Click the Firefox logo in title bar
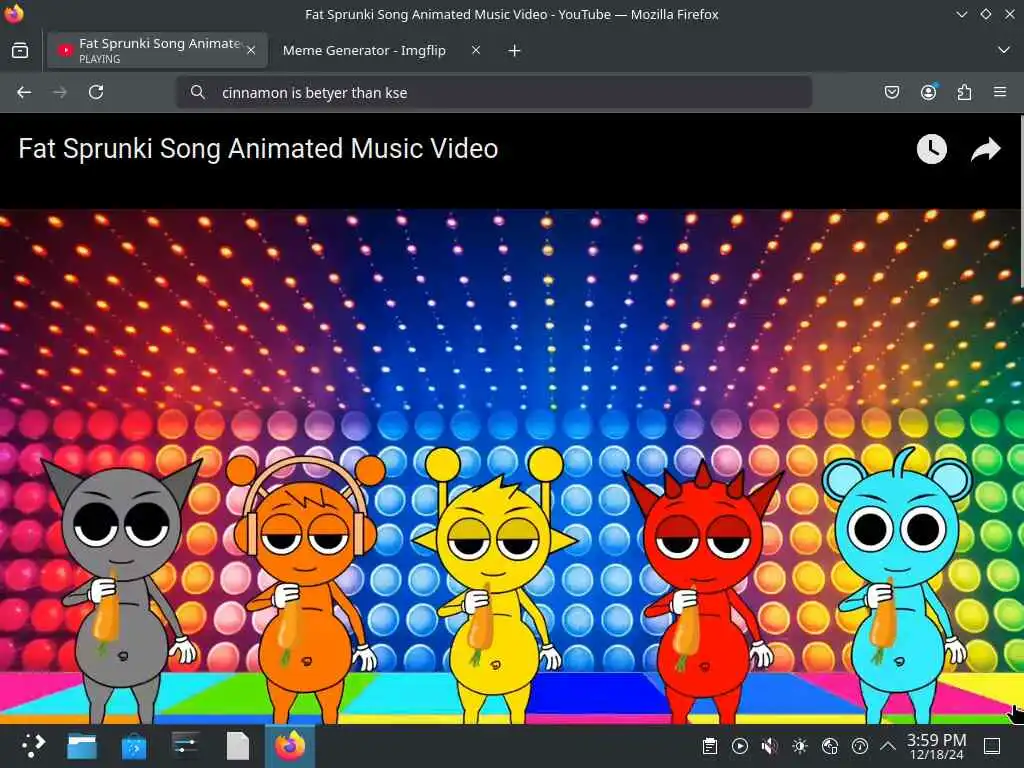 coord(13,13)
